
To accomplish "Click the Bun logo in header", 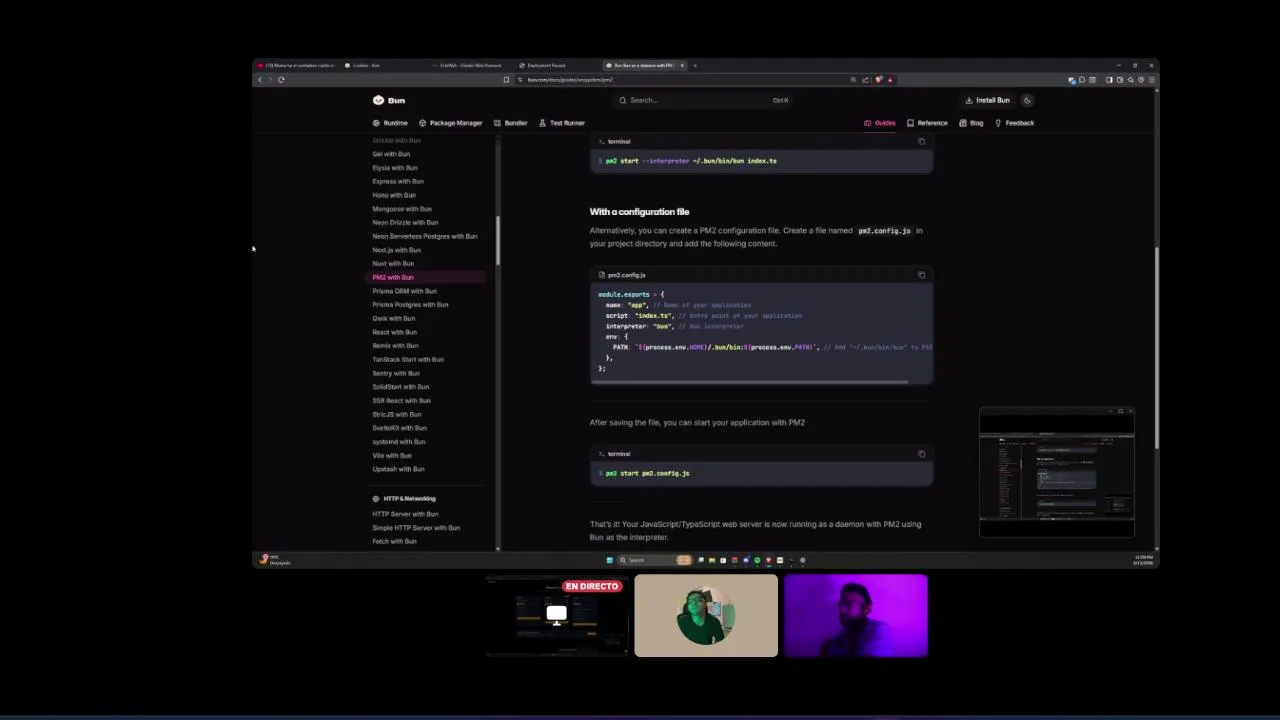I will [x=389, y=100].
